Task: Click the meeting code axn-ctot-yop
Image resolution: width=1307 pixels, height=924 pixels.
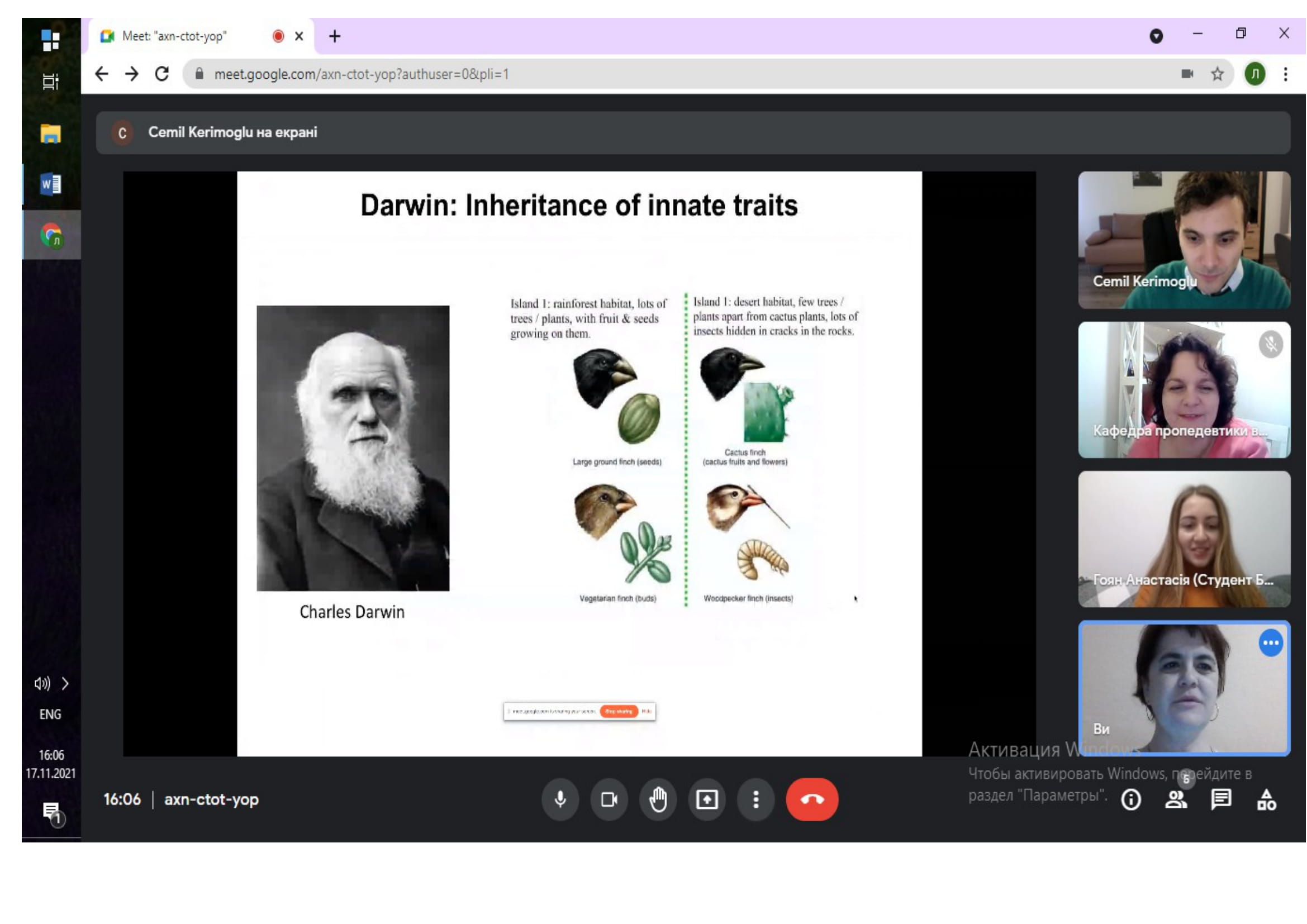Action: tap(211, 799)
